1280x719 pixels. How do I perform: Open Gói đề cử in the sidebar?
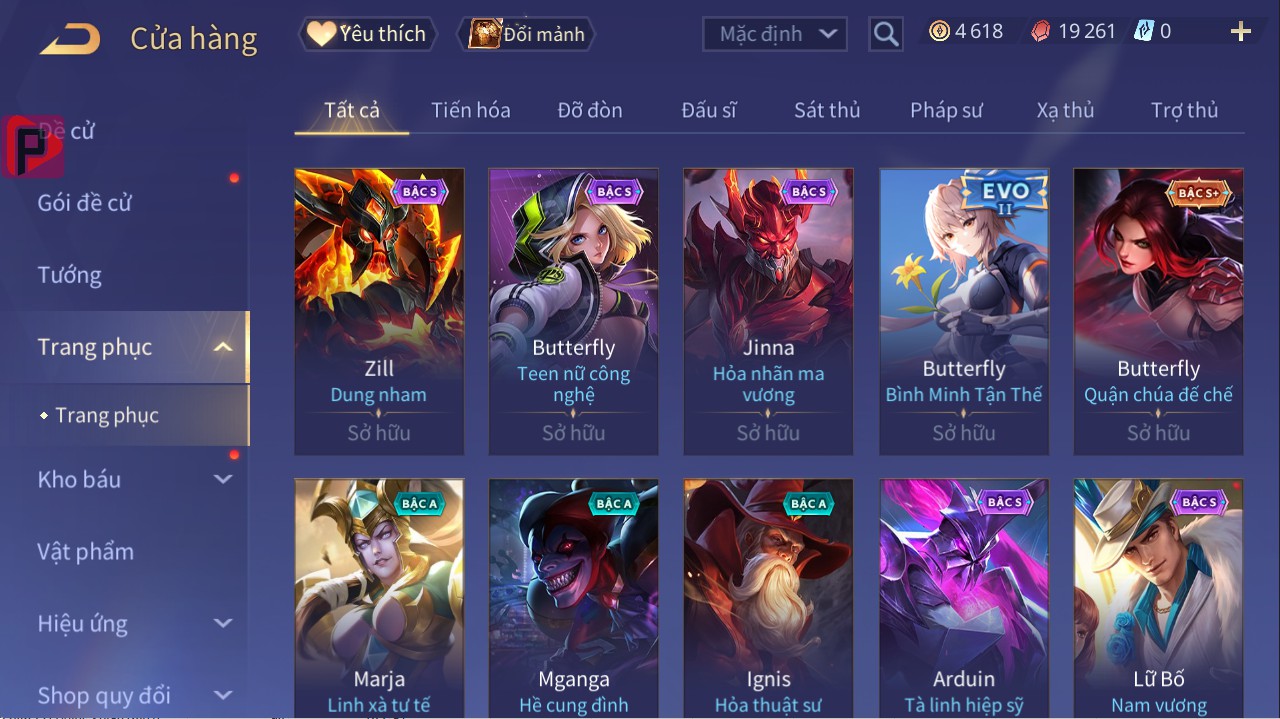click(85, 203)
